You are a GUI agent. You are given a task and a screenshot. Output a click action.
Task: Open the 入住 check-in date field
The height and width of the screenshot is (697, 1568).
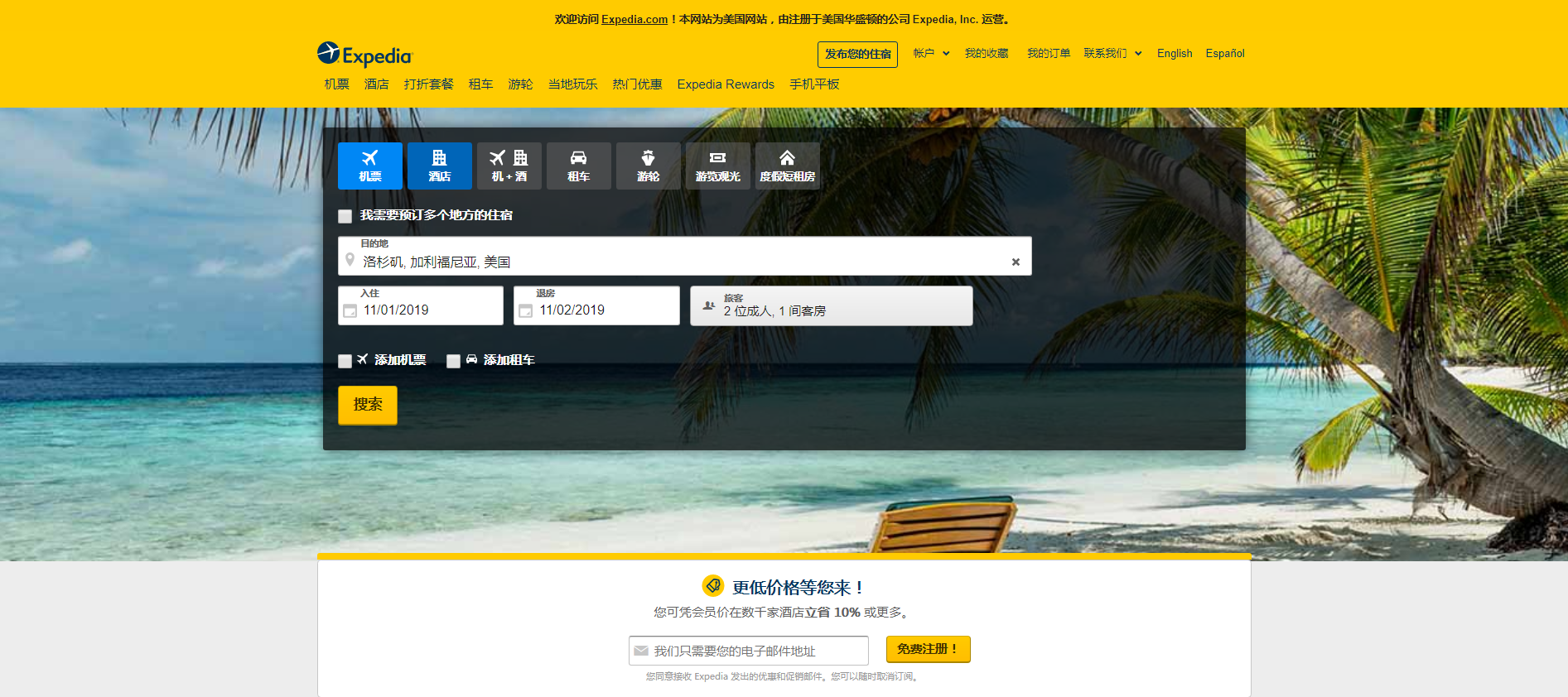[421, 305]
